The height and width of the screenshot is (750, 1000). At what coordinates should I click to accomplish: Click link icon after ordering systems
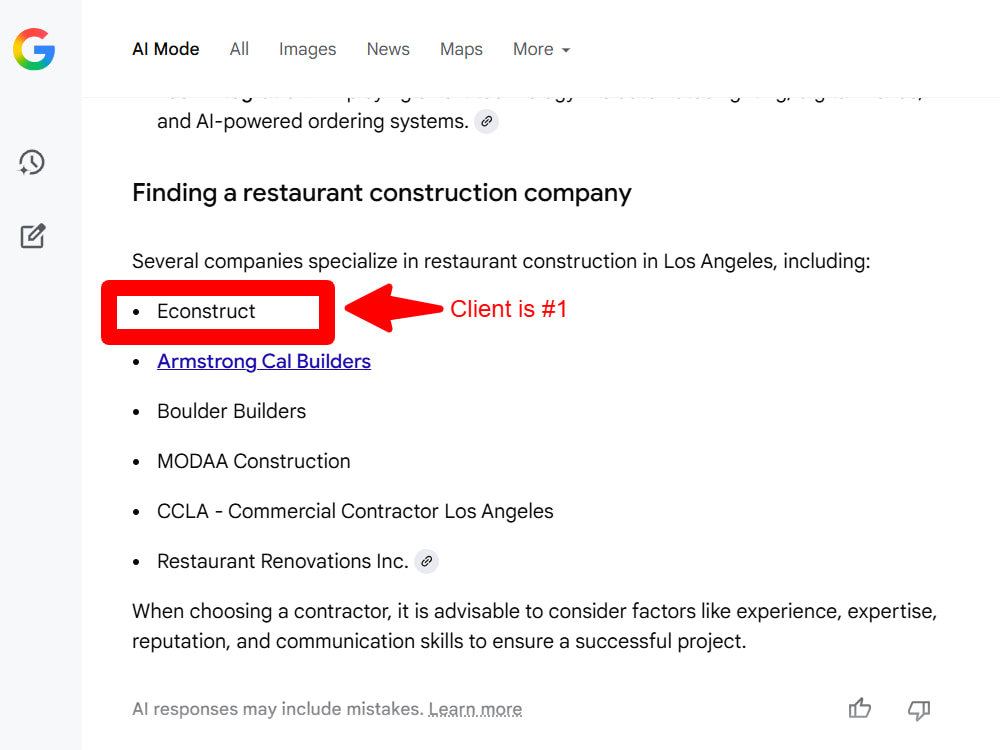click(487, 121)
